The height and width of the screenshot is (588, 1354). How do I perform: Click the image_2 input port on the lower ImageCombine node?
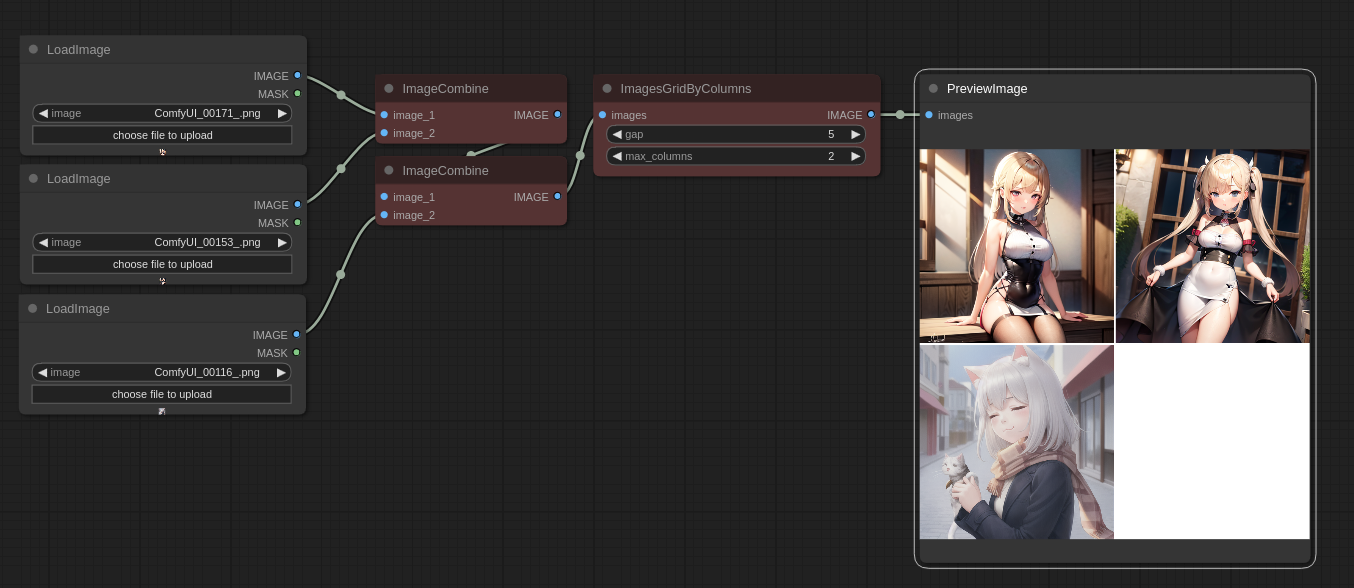384,214
